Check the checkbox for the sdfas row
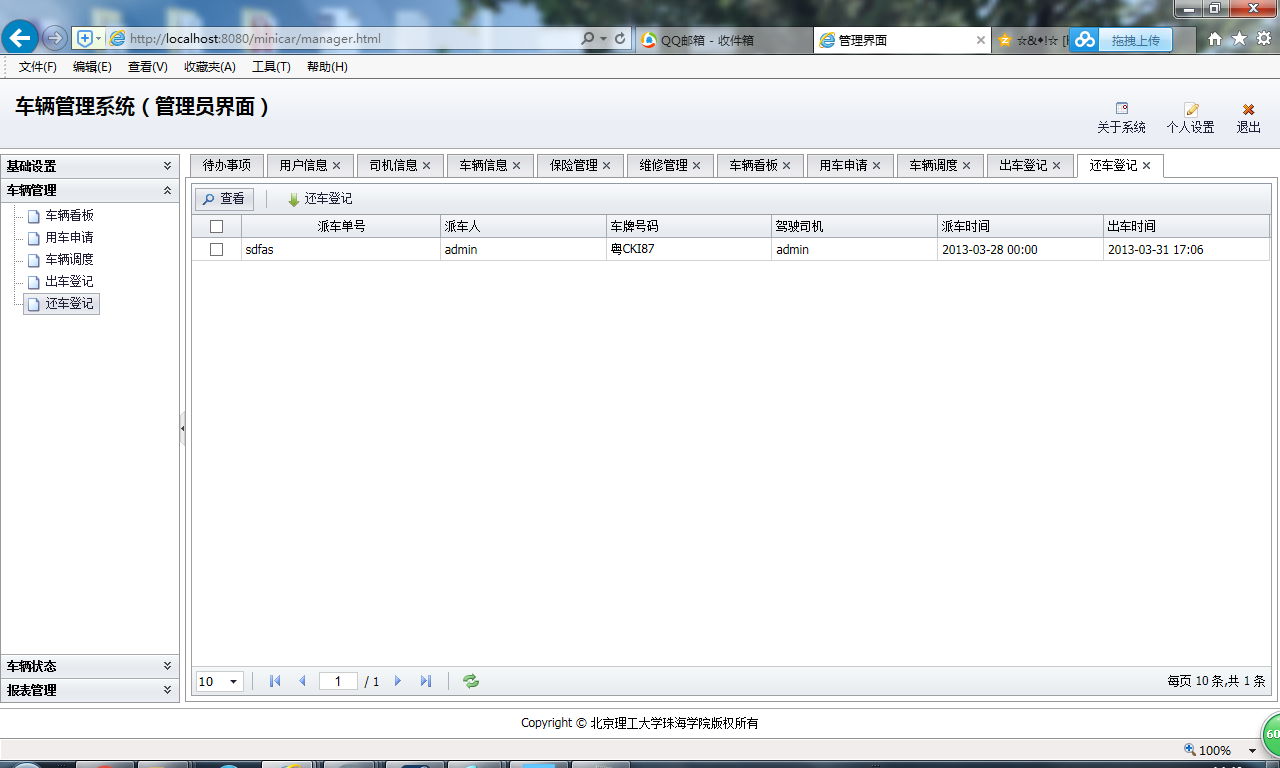Screen dimensions: 1280x768 click(216, 249)
